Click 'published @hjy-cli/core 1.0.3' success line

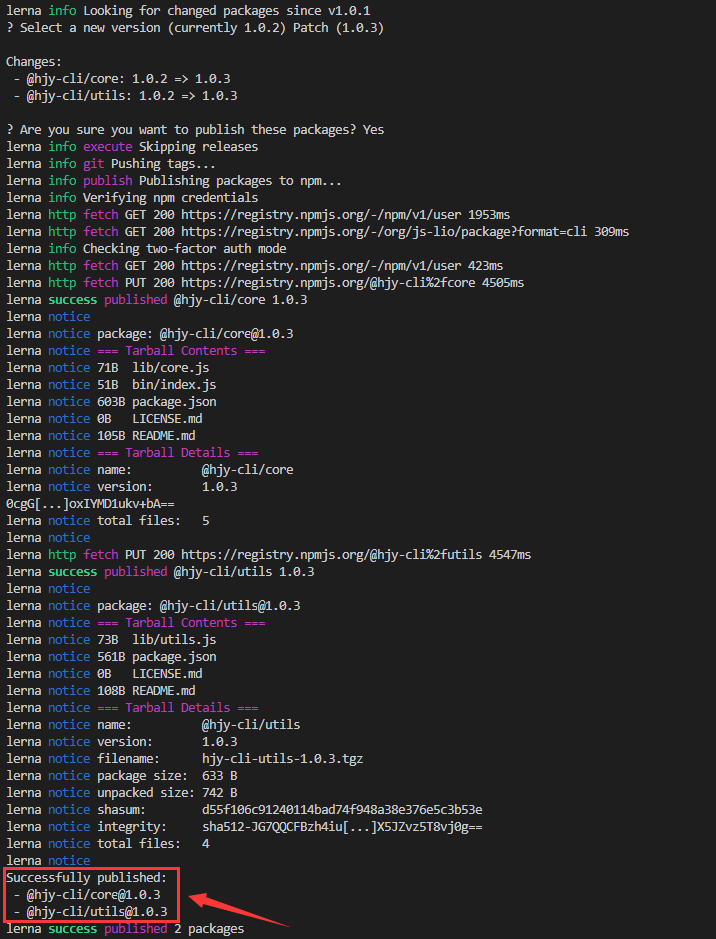coord(205,299)
